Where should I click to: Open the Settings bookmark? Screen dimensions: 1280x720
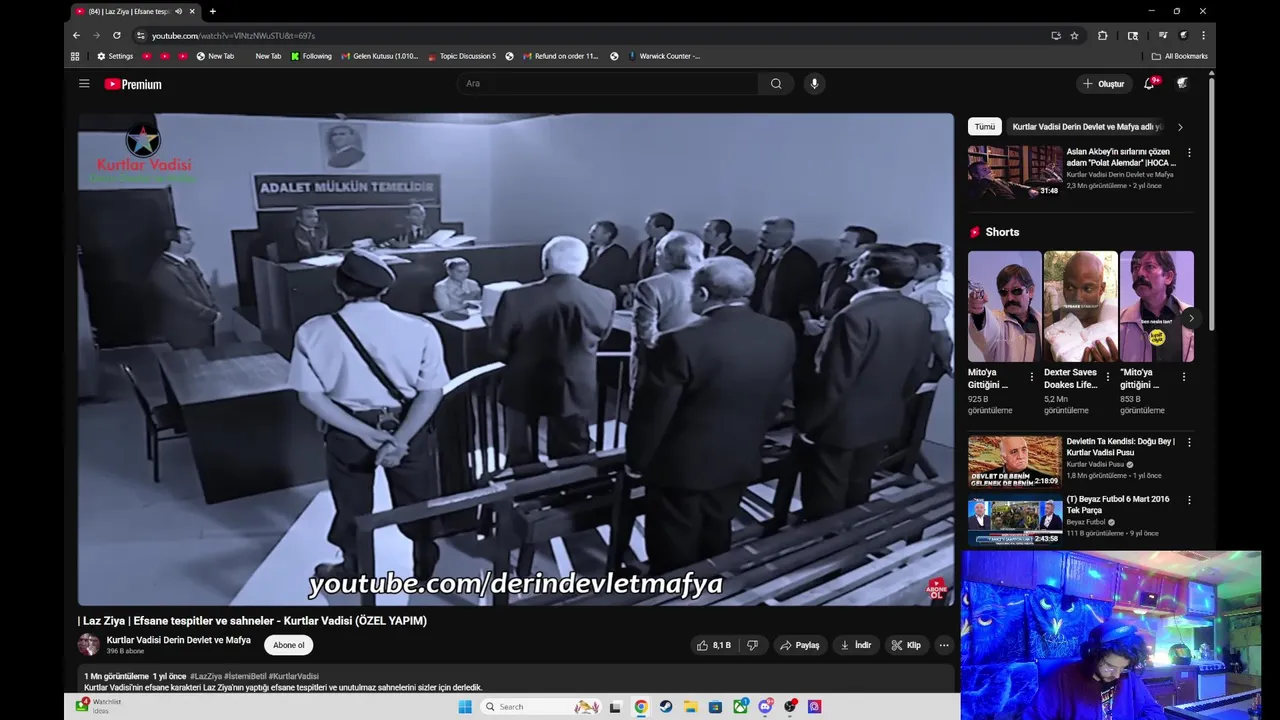click(115, 56)
